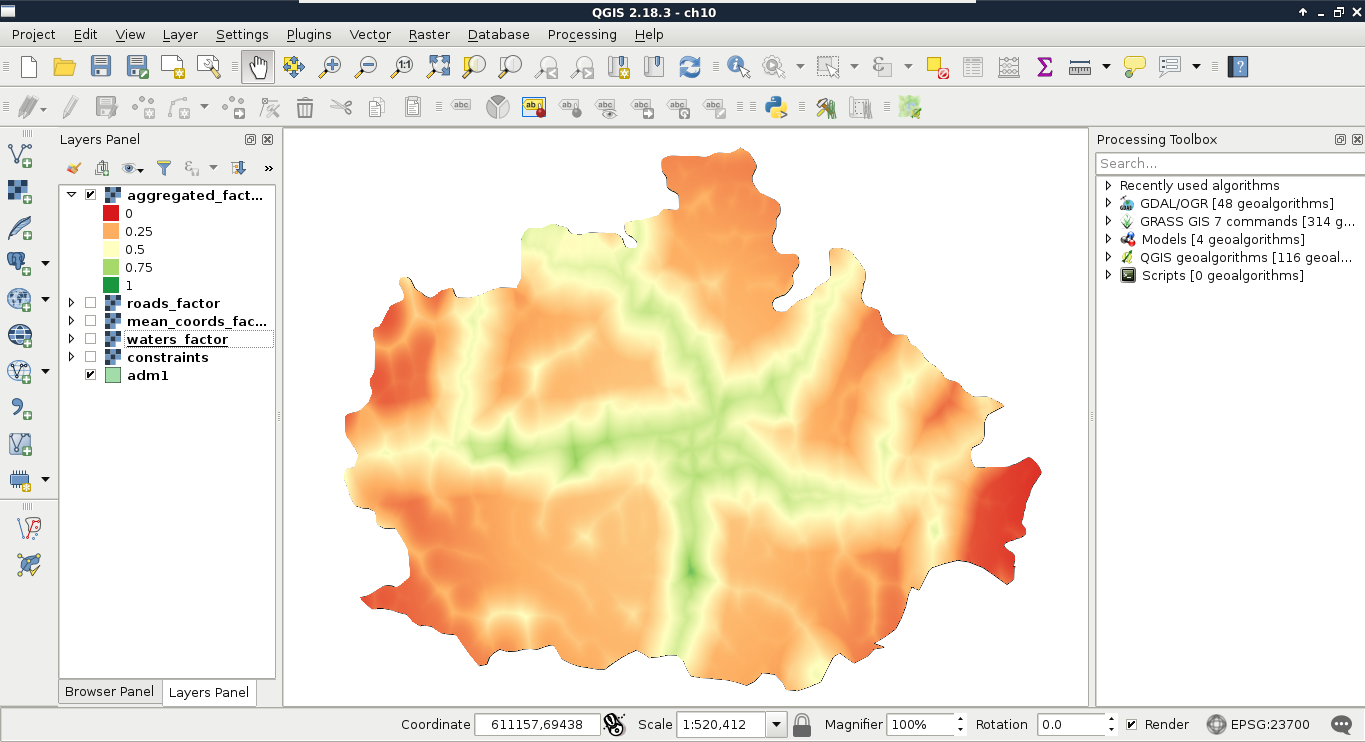Toggle the Render checkbox in status bar

click(1131, 724)
